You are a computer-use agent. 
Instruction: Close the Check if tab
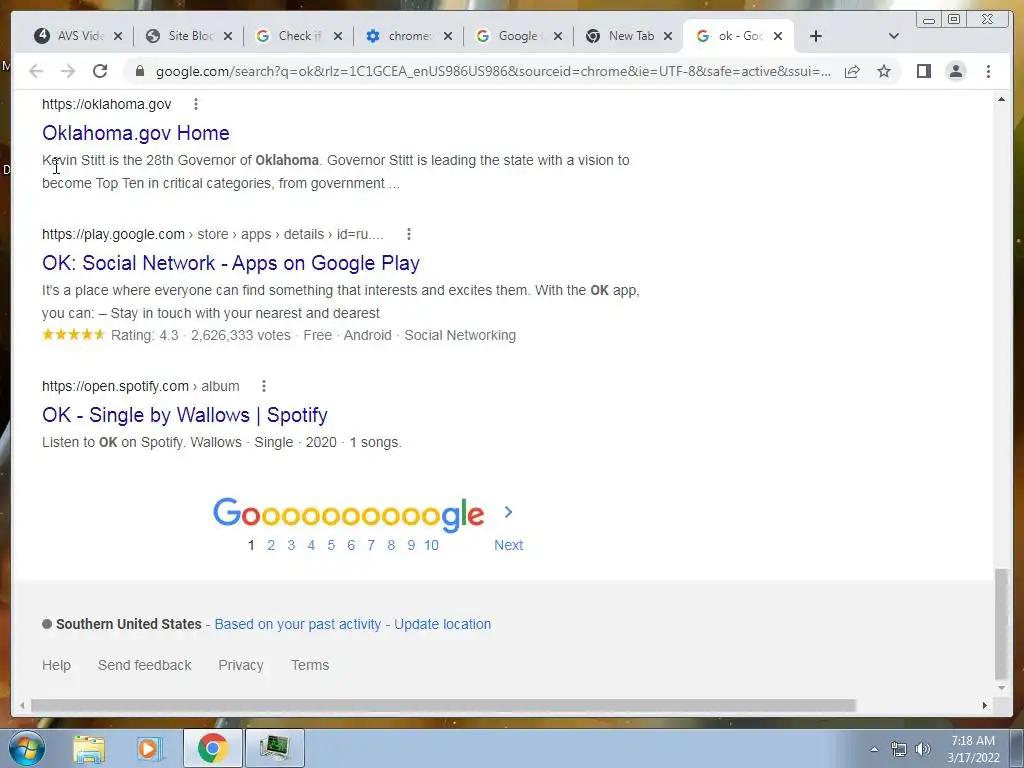[x=338, y=37]
